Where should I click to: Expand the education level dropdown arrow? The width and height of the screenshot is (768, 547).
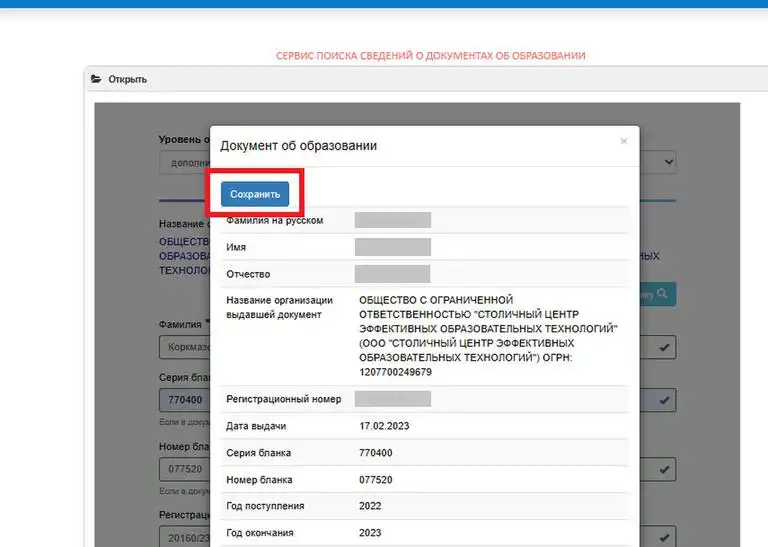pos(669,162)
